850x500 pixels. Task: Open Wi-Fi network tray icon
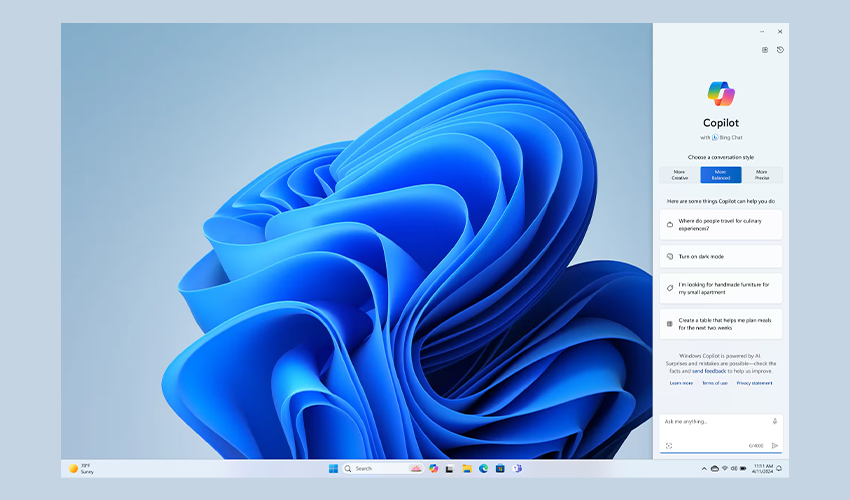pyautogui.click(x=725, y=469)
